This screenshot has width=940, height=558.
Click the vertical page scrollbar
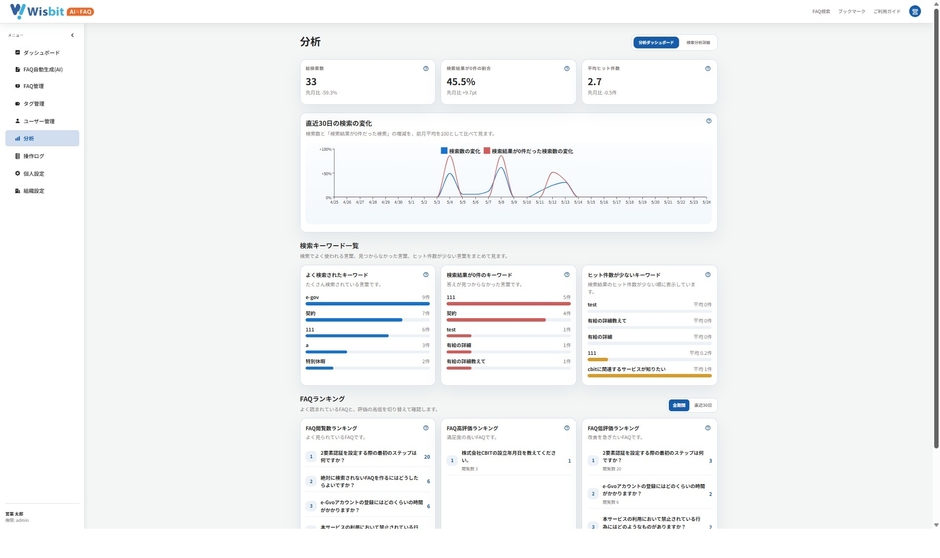coord(936,228)
